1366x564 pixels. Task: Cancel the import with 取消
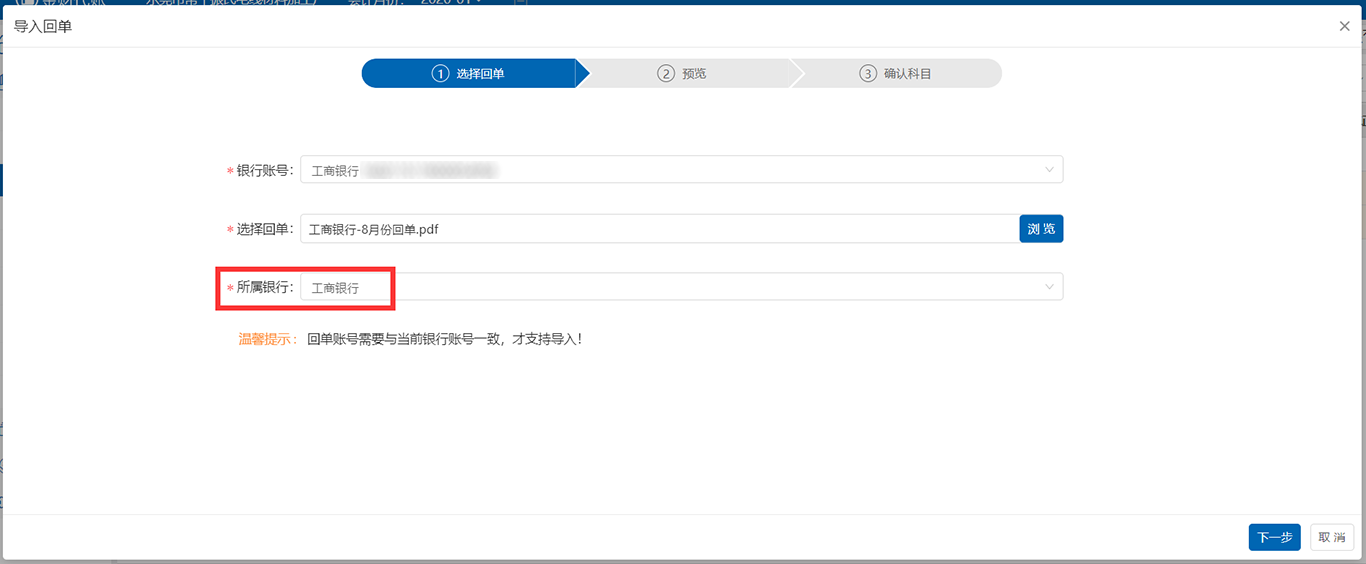point(1331,538)
